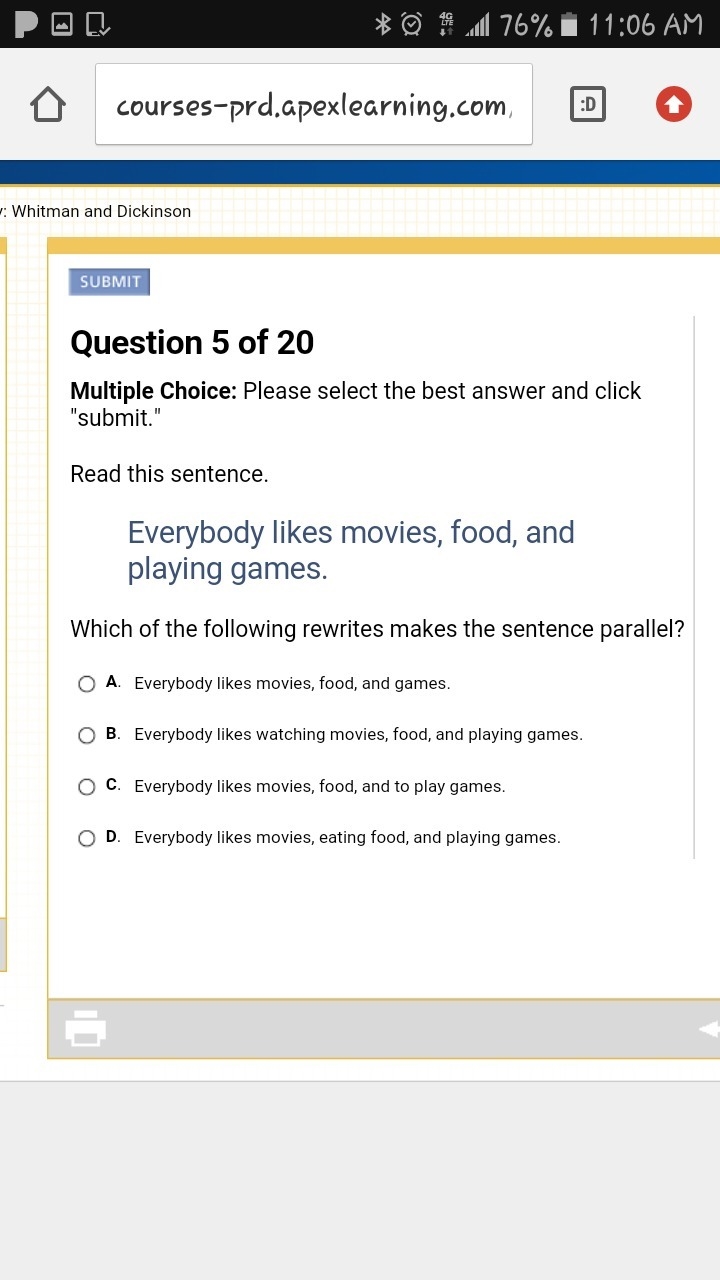Screen dimensions: 720x1280
Task: Click the SUBMIT button
Action: 109,282
